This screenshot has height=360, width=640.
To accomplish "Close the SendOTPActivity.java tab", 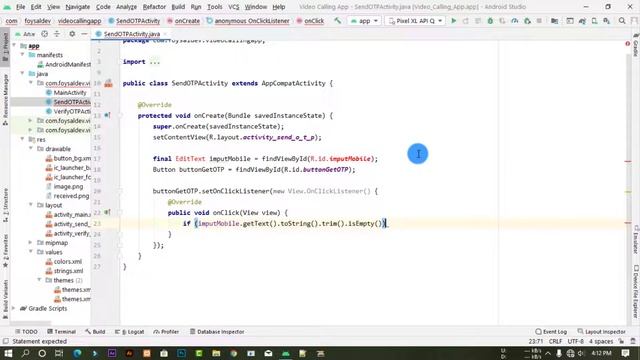I will coord(165,34).
